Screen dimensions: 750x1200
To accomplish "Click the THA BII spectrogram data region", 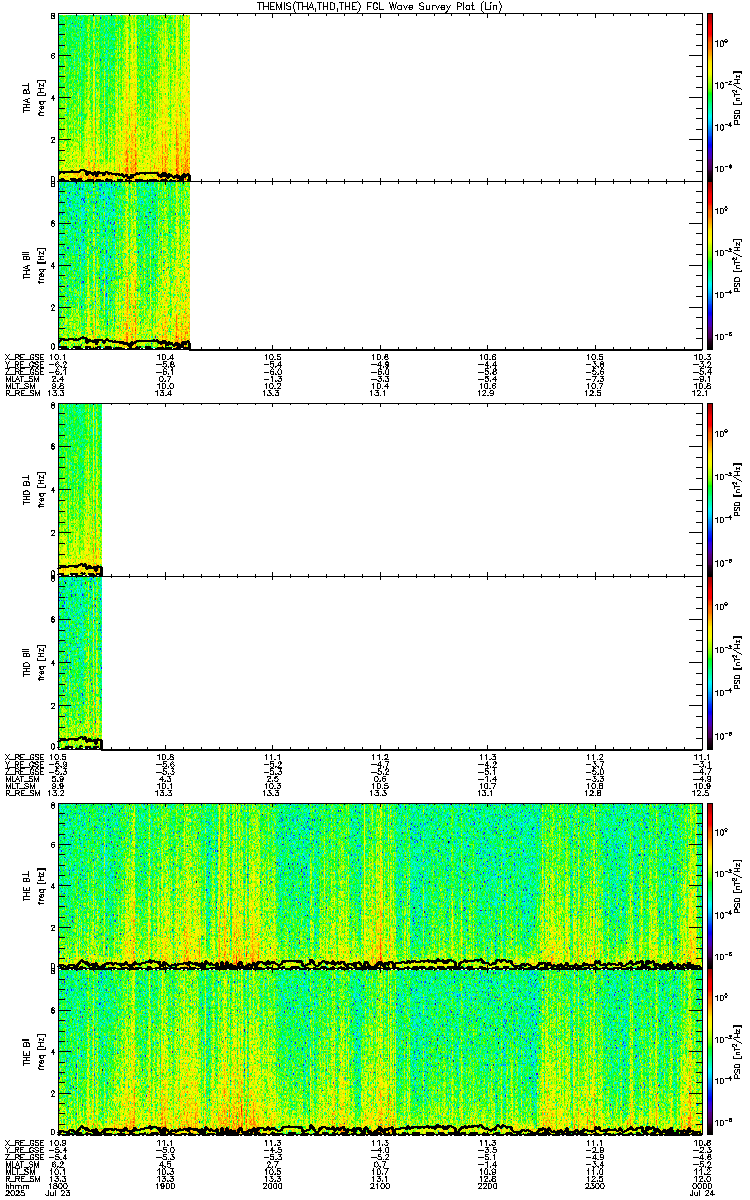I will coord(124,265).
